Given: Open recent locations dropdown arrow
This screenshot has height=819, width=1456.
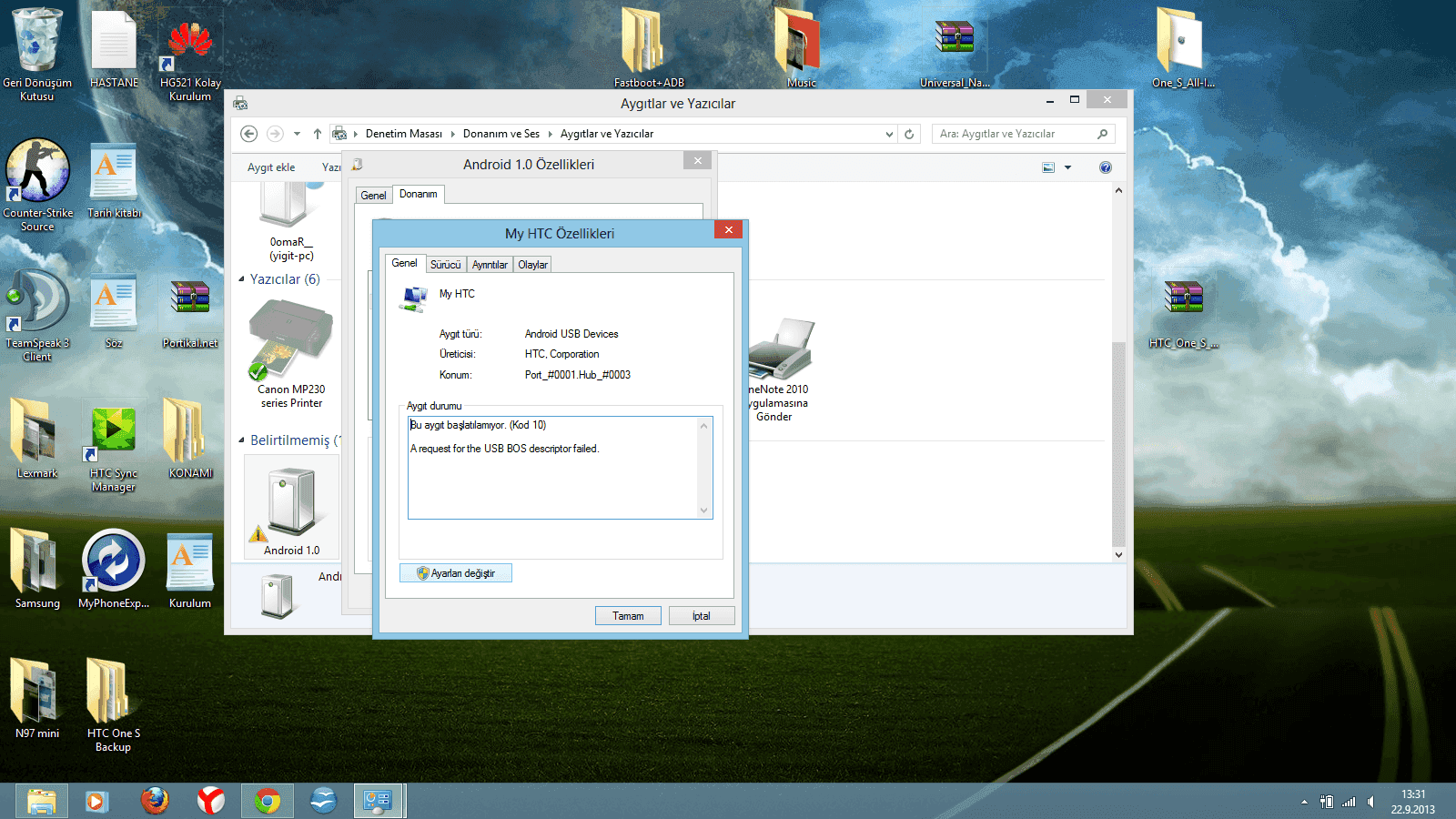Looking at the screenshot, I should coord(297,134).
